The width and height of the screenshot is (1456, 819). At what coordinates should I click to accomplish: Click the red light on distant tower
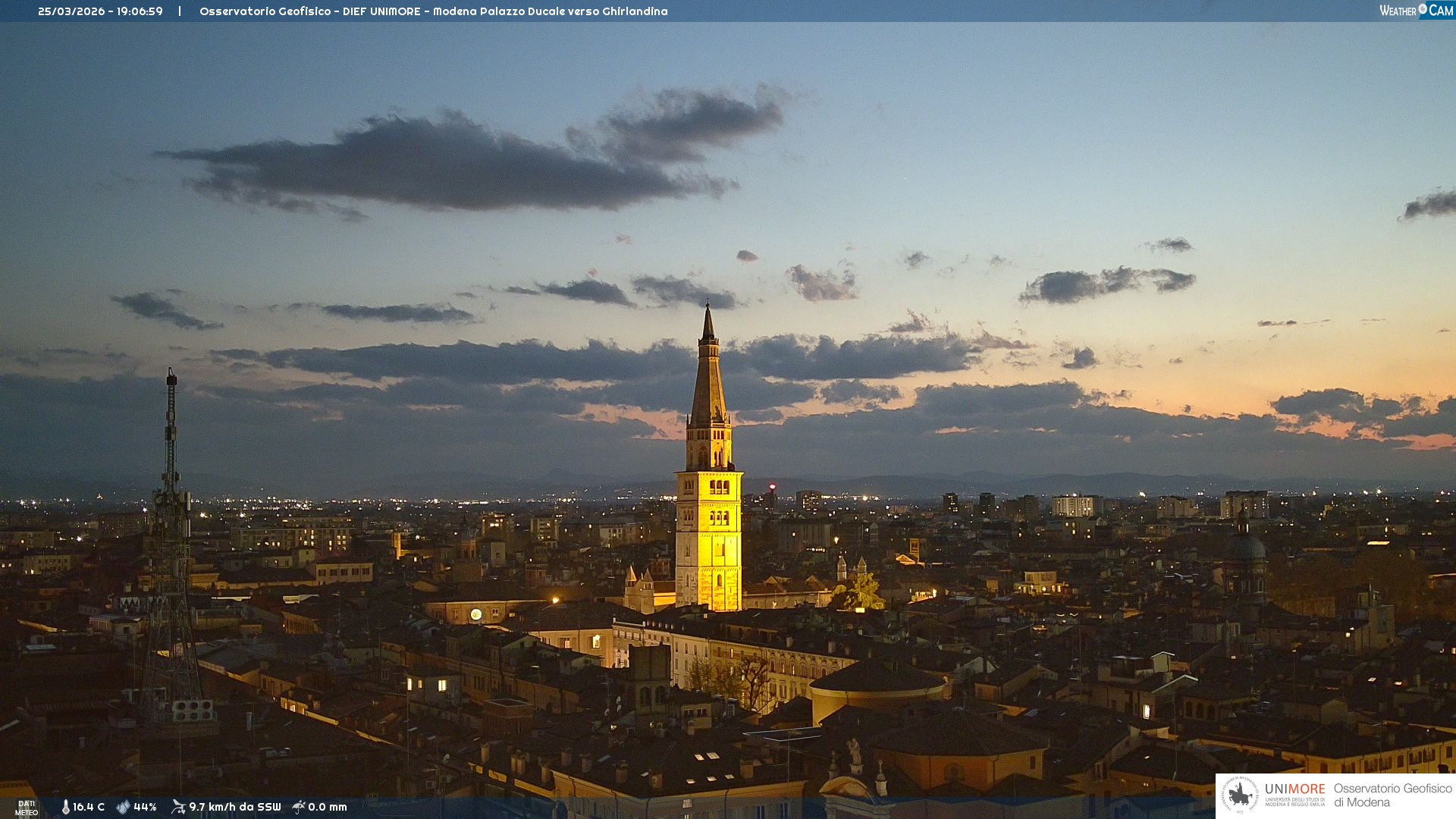[772, 486]
